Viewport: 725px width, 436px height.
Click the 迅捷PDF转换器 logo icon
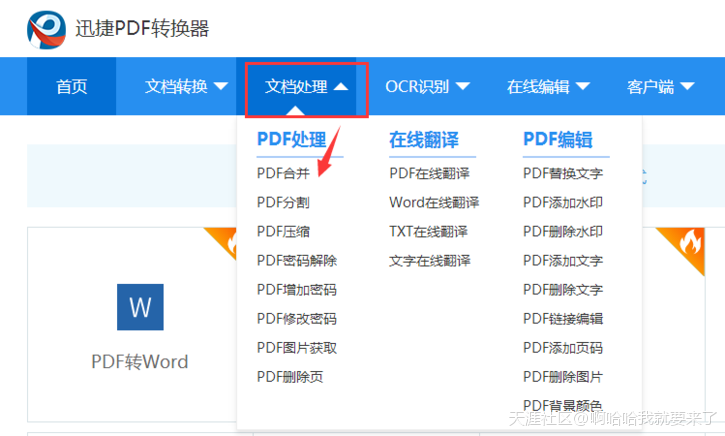click(46, 30)
